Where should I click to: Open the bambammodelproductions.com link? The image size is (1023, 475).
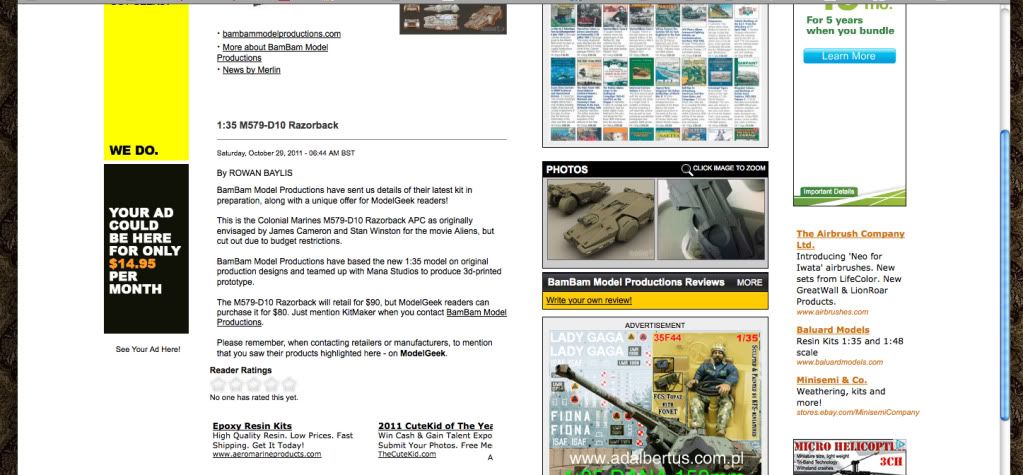pos(281,34)
